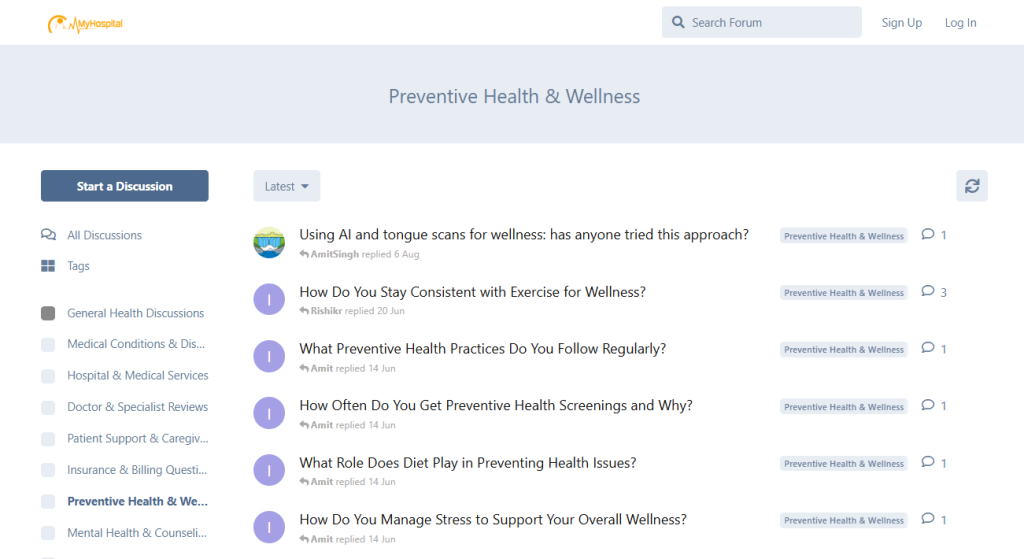Open the Latest sort dropdown
Screen dimensions: 1024x559
pos(286,186)
